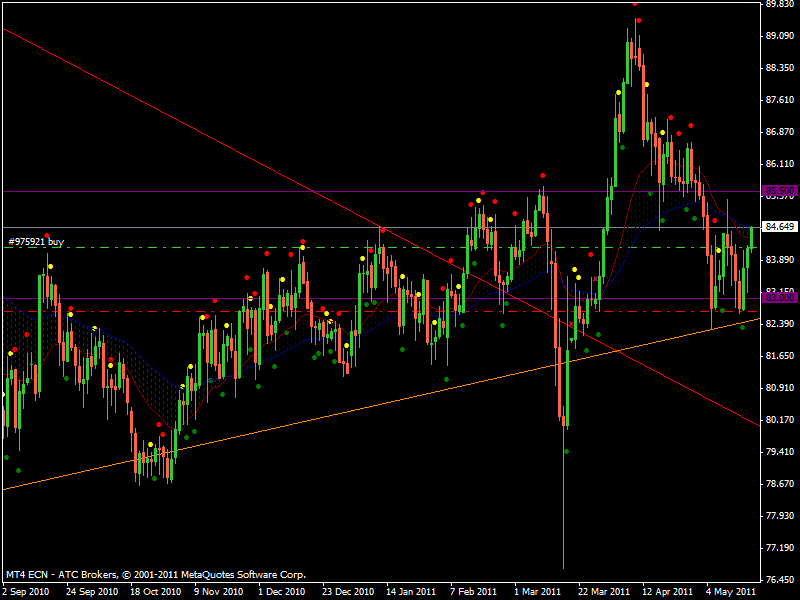The image size is (800, 600).
Task: Click the 1 Dec 2010 date label
Action: pos(282,592)
